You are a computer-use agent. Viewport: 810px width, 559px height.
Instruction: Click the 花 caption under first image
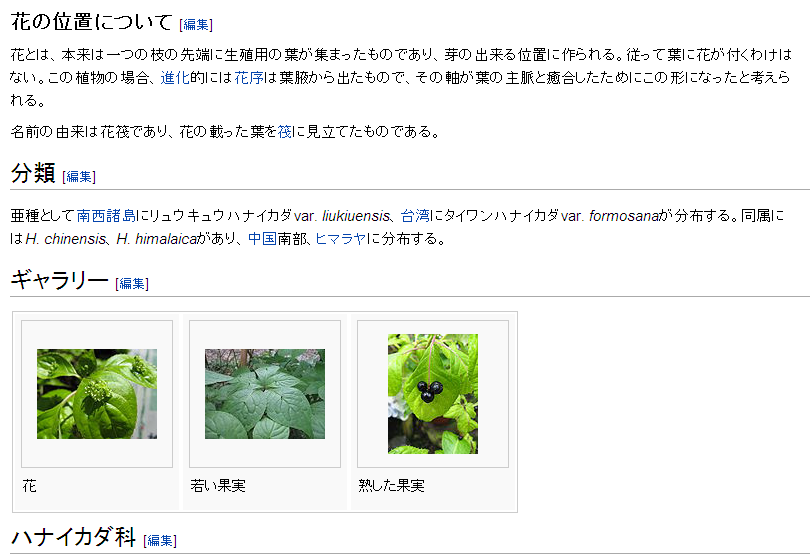pyautogui.click(x=29, y=486)
